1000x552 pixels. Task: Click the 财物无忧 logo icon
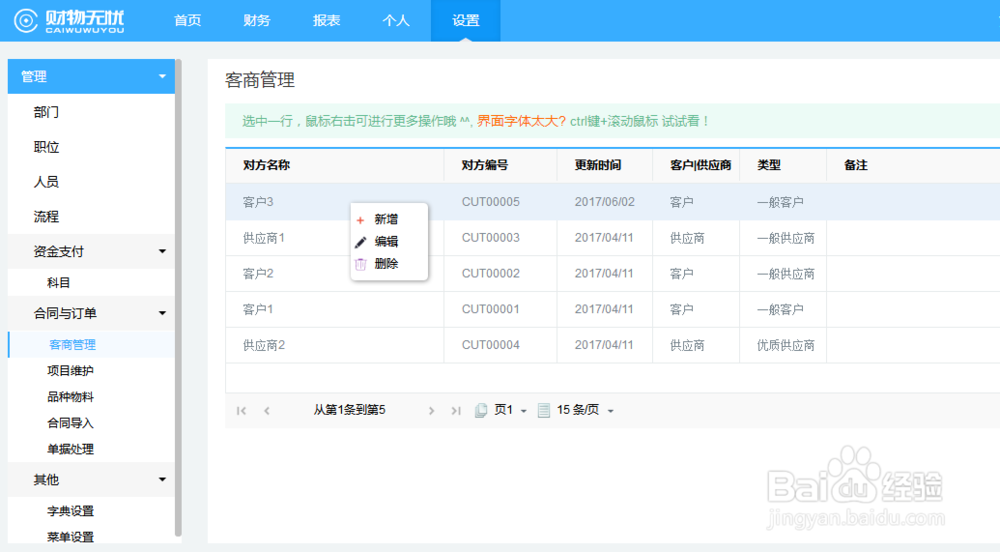click(x=26, y=20)
